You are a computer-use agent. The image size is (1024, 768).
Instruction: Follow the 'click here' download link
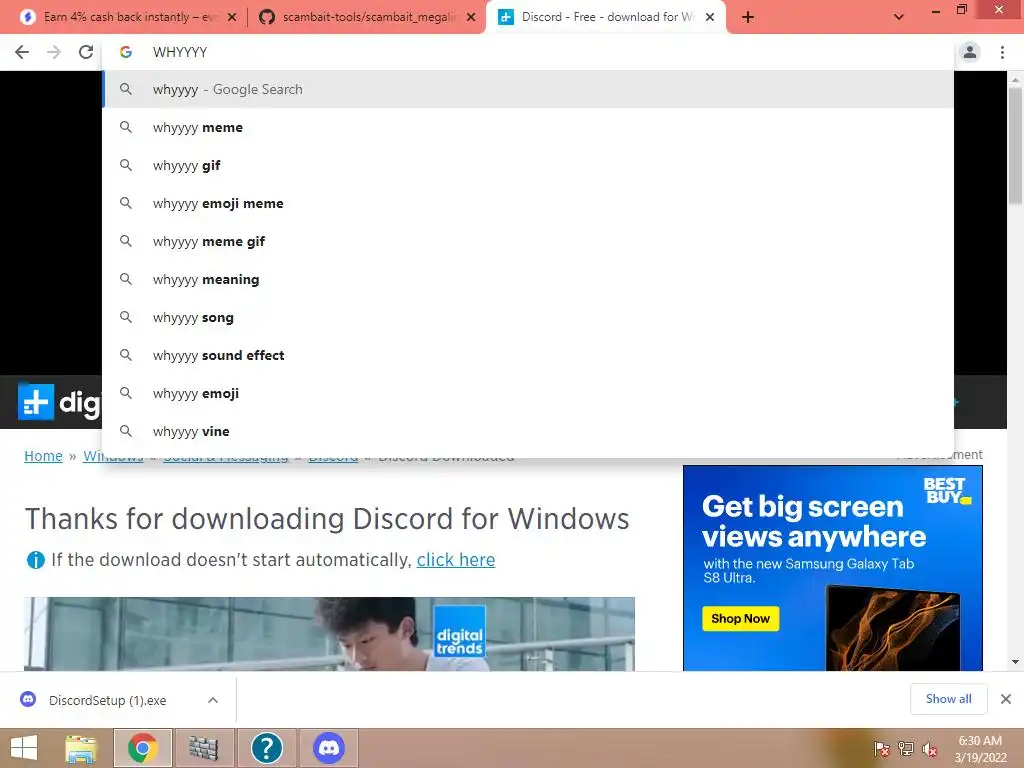pyautogui.click(x=456, y=560)
